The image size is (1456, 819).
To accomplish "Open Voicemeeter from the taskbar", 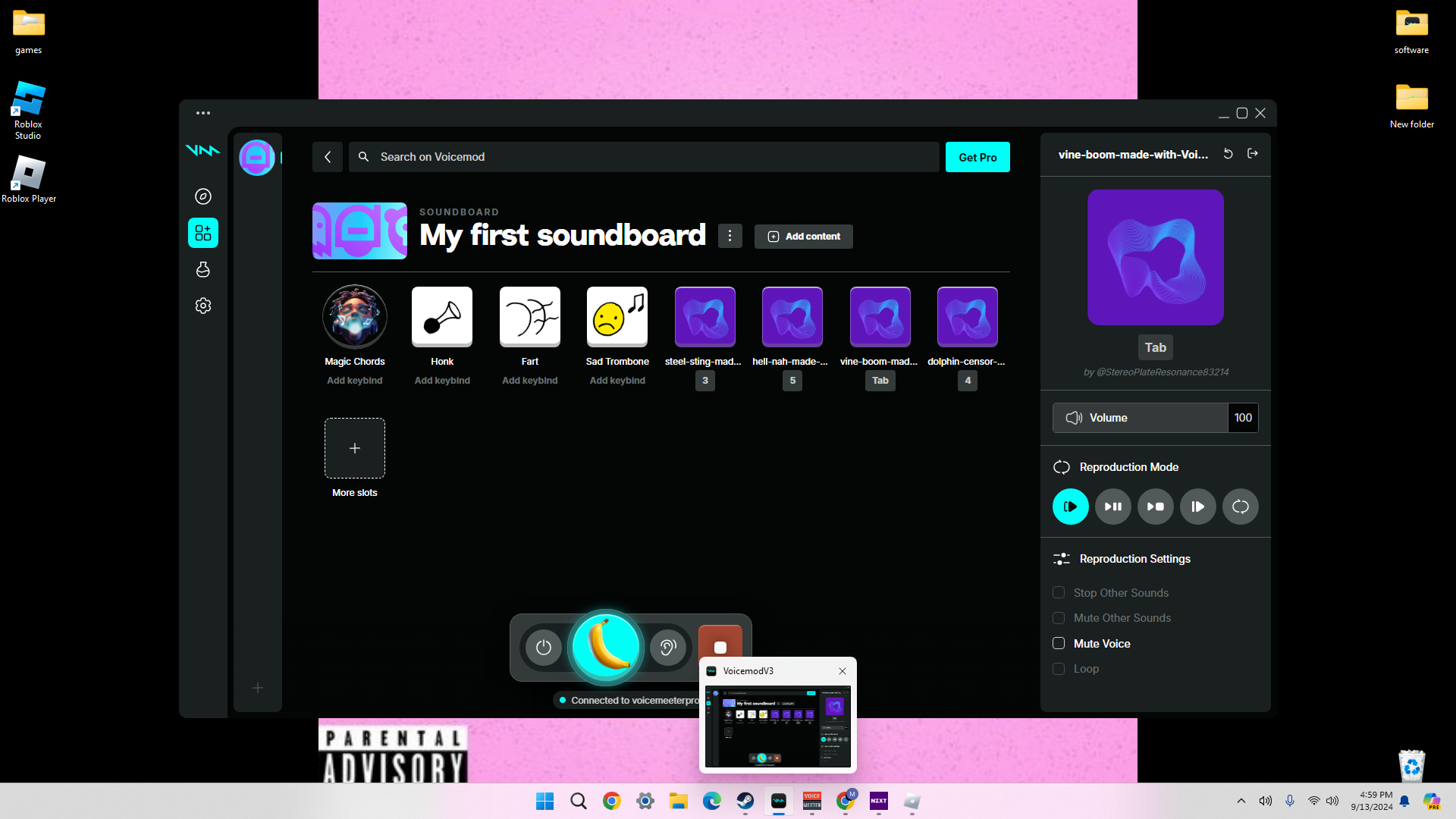I will coord(812,802).
